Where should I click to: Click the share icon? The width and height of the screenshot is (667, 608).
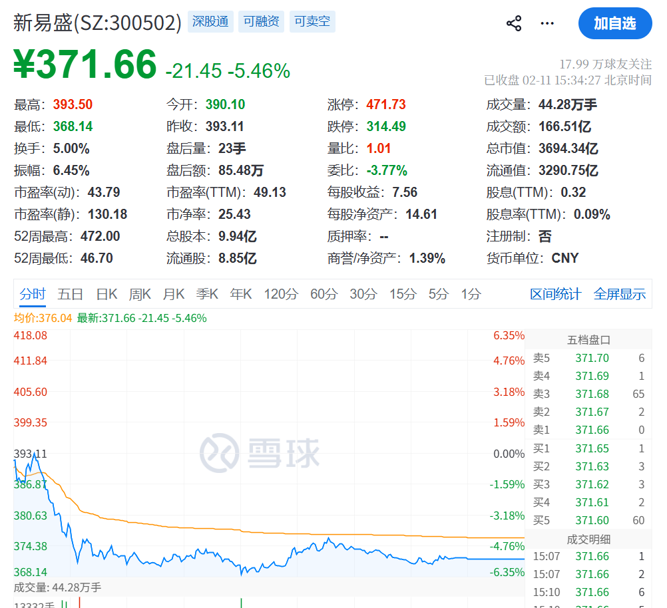click(514, 23)
